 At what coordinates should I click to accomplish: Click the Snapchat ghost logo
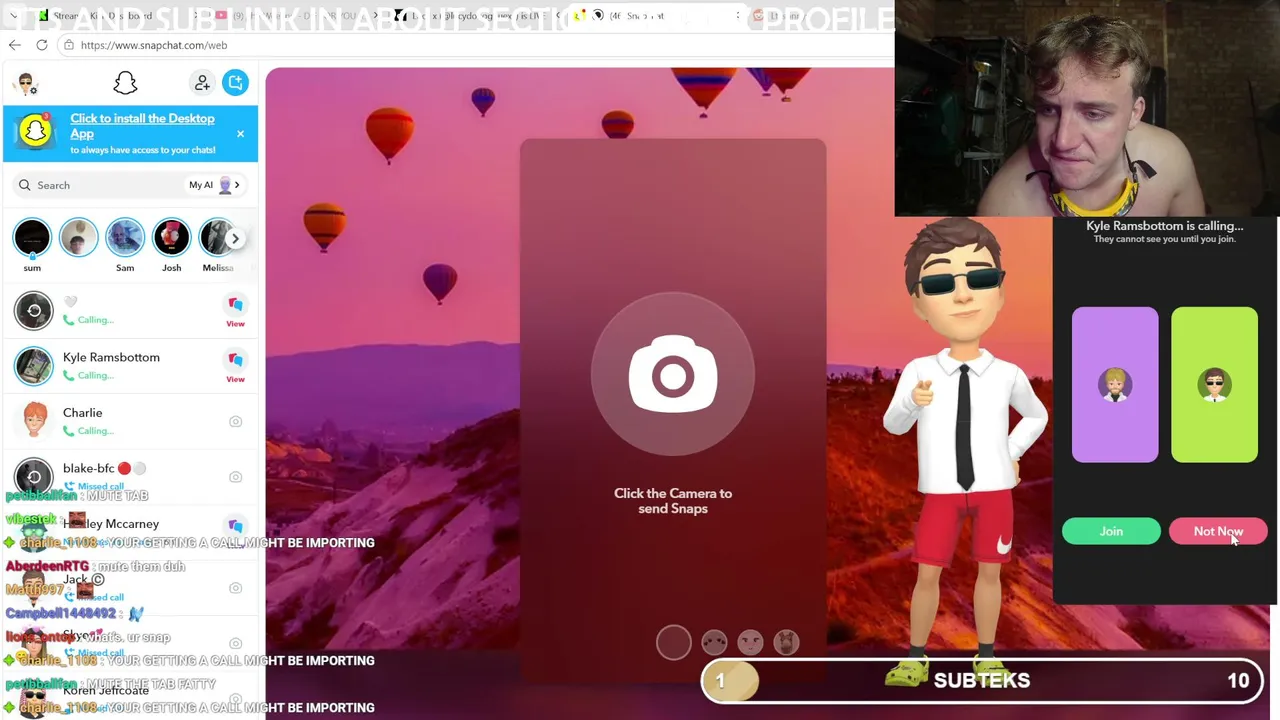(125, 83)
